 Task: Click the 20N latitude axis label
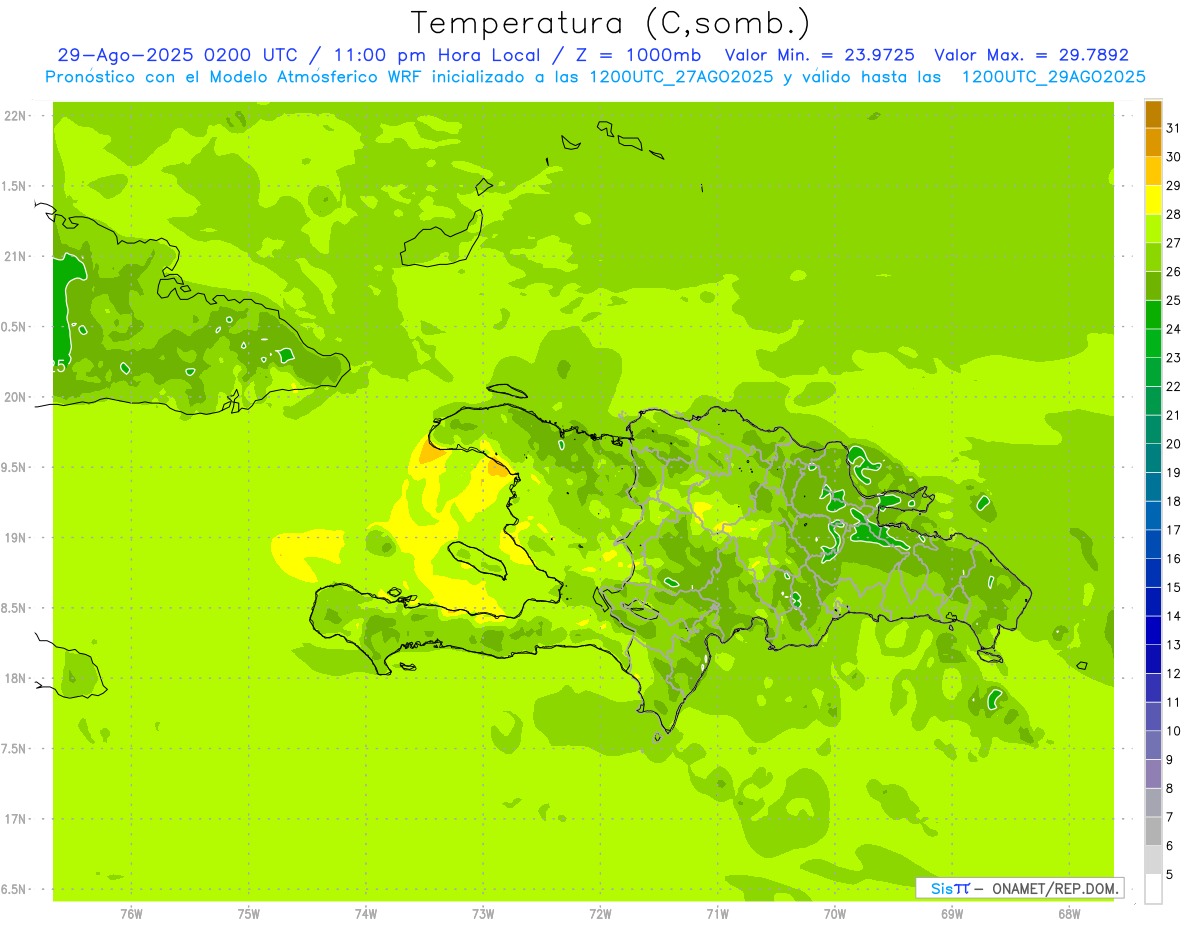(17, 397)
